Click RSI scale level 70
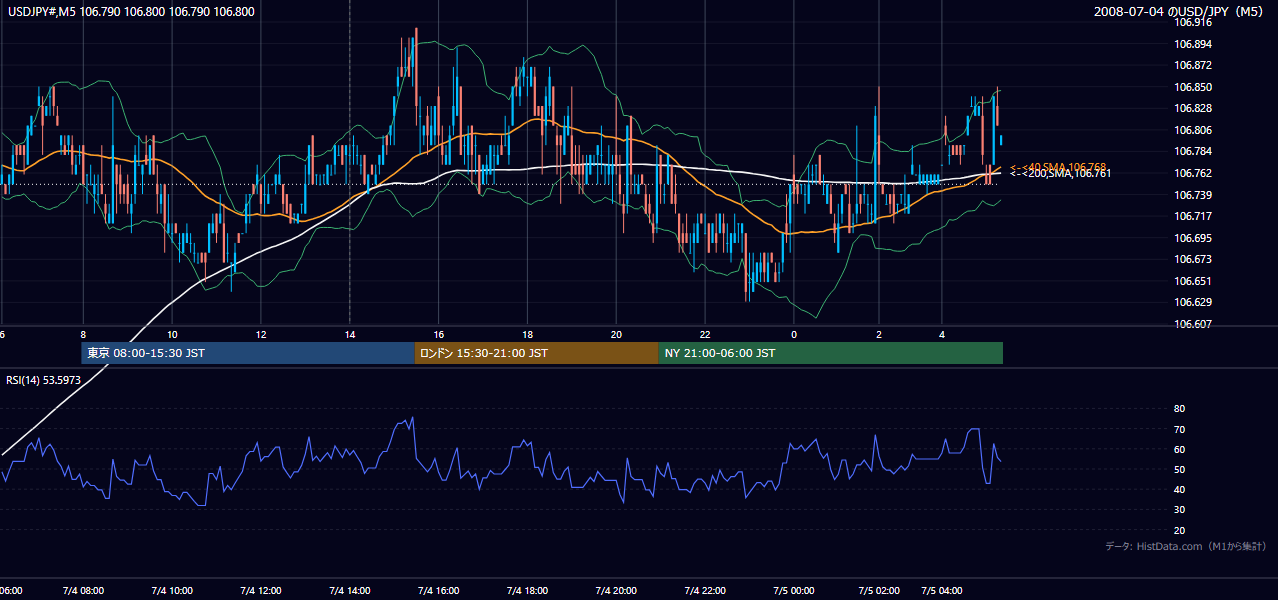The image size is (1278, 600). tap(1180, 429)
